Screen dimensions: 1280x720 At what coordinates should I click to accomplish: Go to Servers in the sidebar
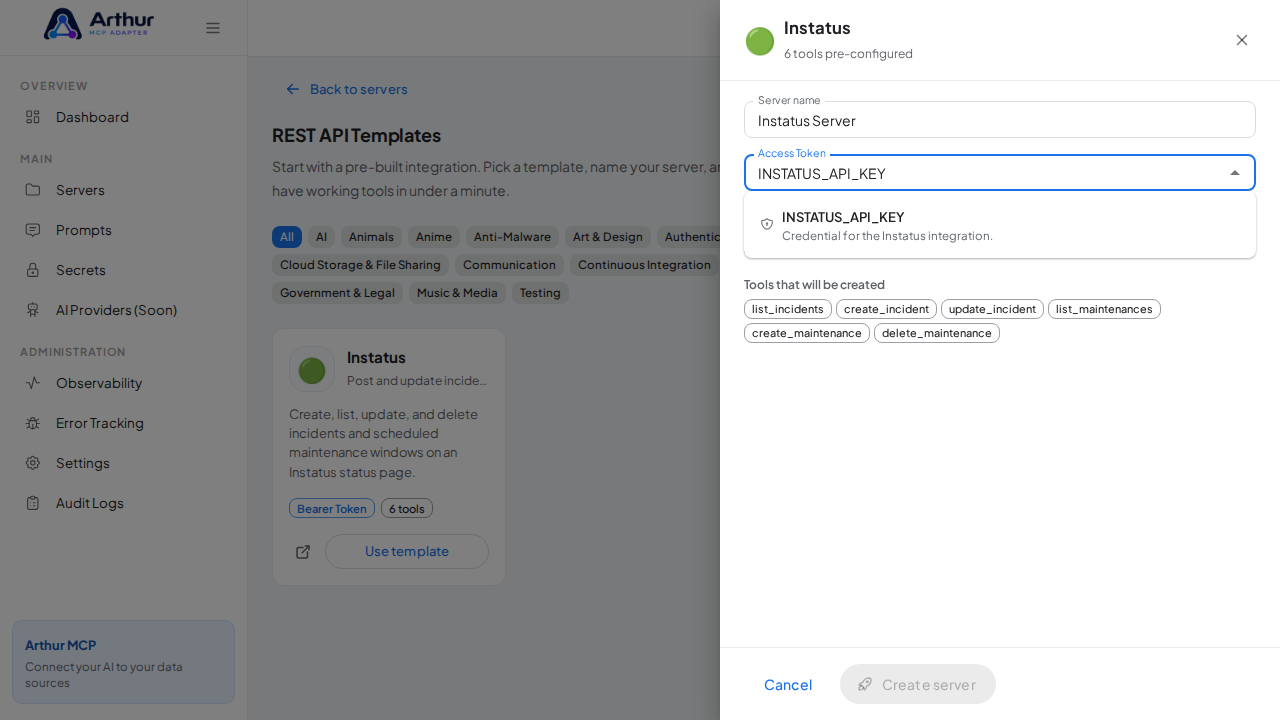(124, 190)
